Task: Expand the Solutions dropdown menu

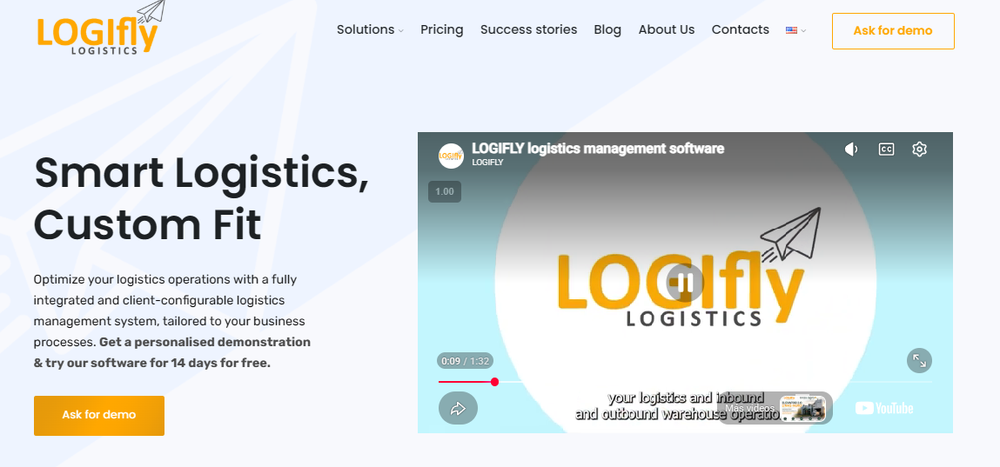Action: [x=370, y=29]
